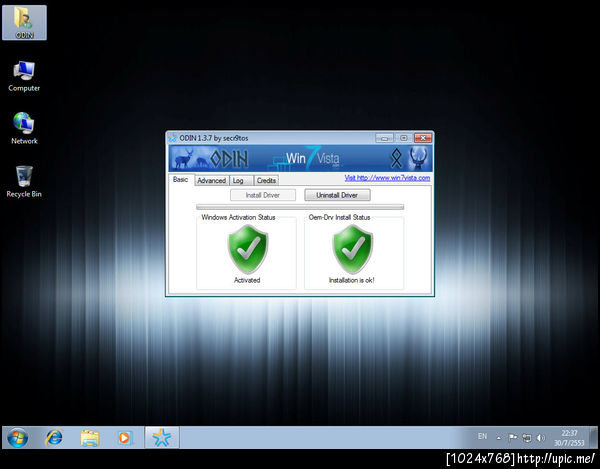Click Show desktop strip at taskbar end
600x469 pixels.
[593, 437]
